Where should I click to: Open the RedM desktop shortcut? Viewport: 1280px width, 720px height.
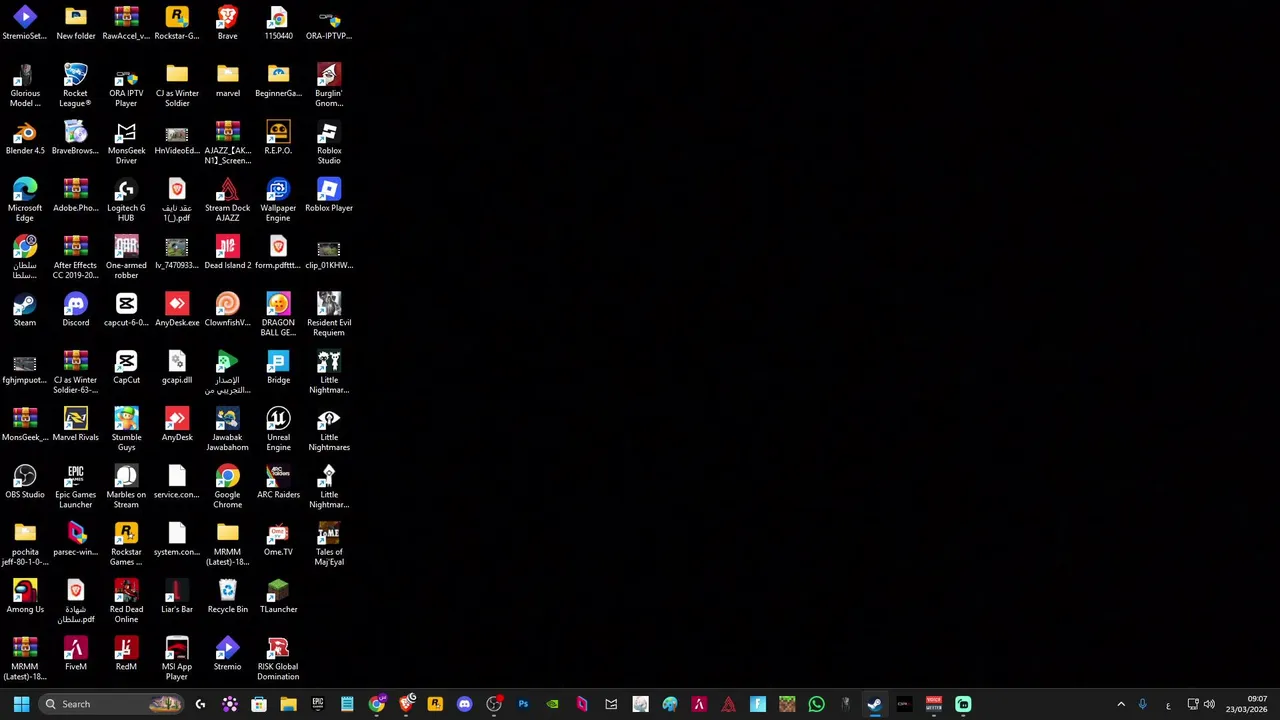click(126, 654)
